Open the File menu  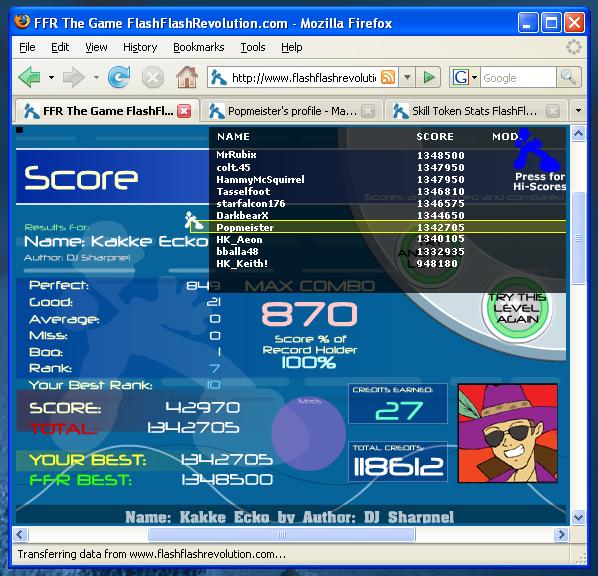coord(27,47)
